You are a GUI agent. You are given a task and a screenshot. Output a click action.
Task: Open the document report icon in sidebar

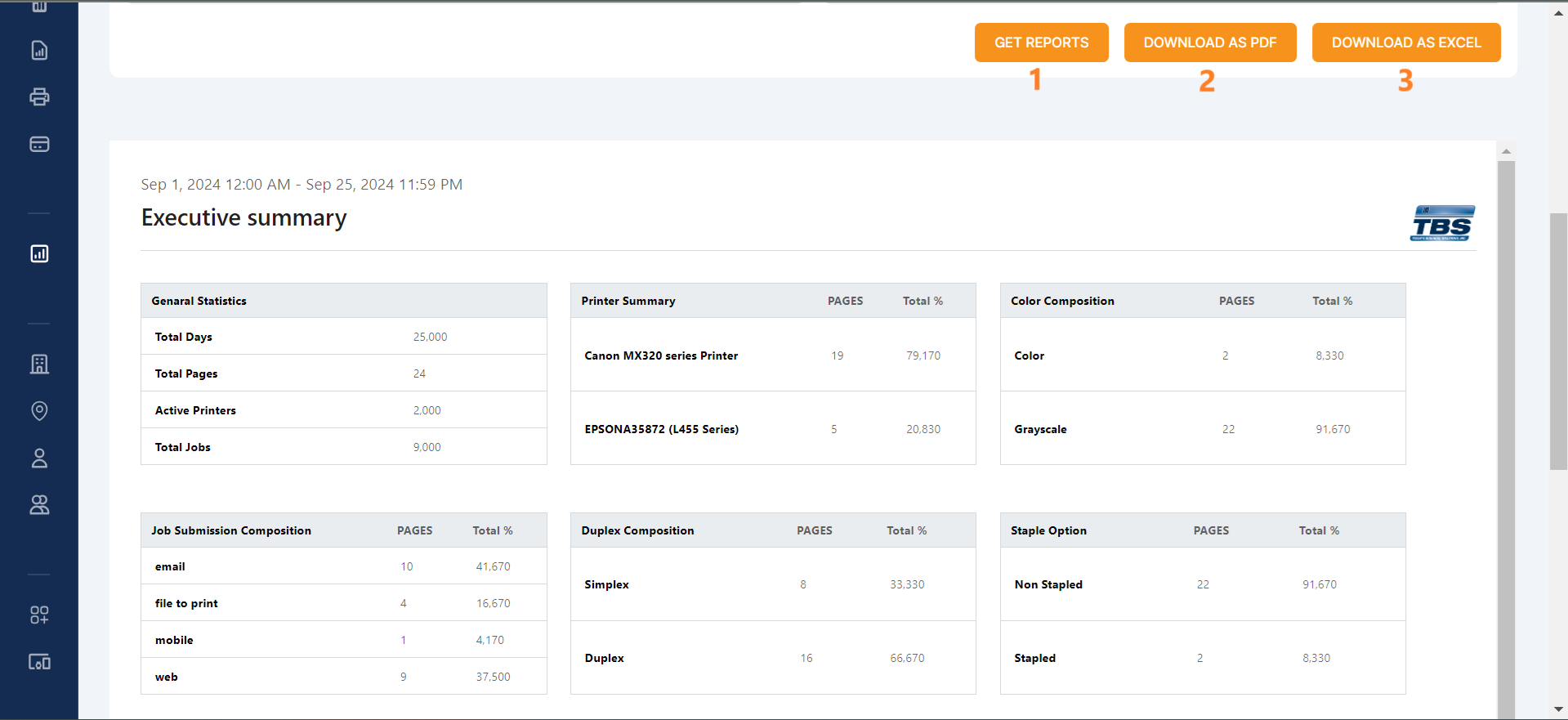(x=39, y=51)
